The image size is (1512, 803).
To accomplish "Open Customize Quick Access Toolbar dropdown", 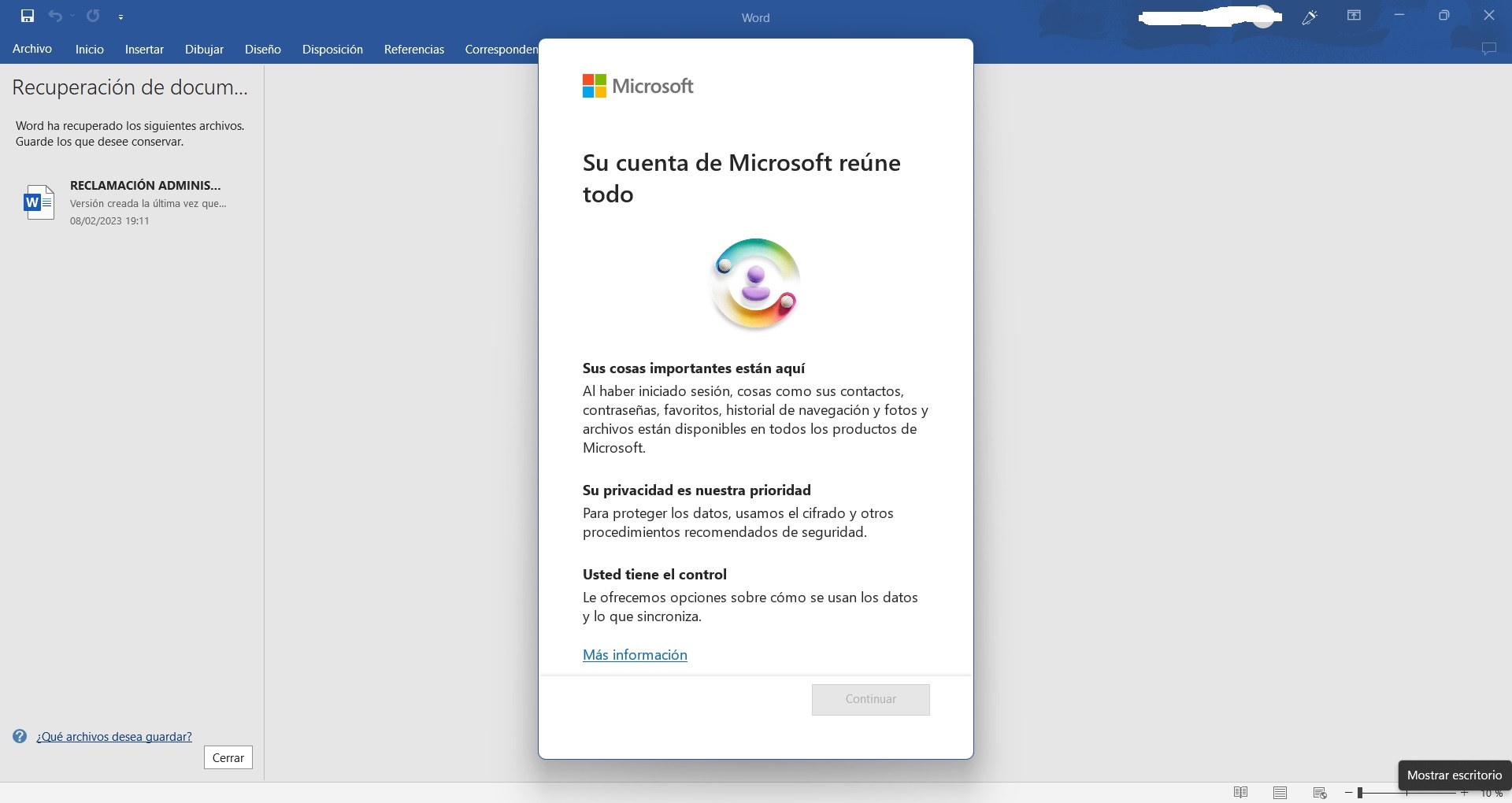I will tap(120, 17).
